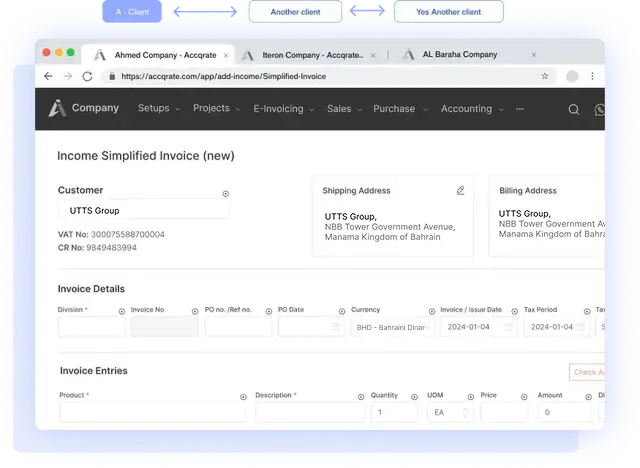Click the Accqrate logo in navbar

57,108
